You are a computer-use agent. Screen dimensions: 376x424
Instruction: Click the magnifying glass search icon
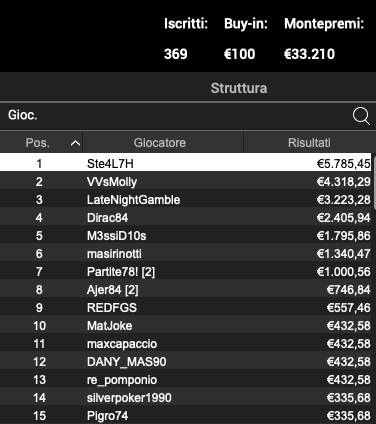coord(361,116)
